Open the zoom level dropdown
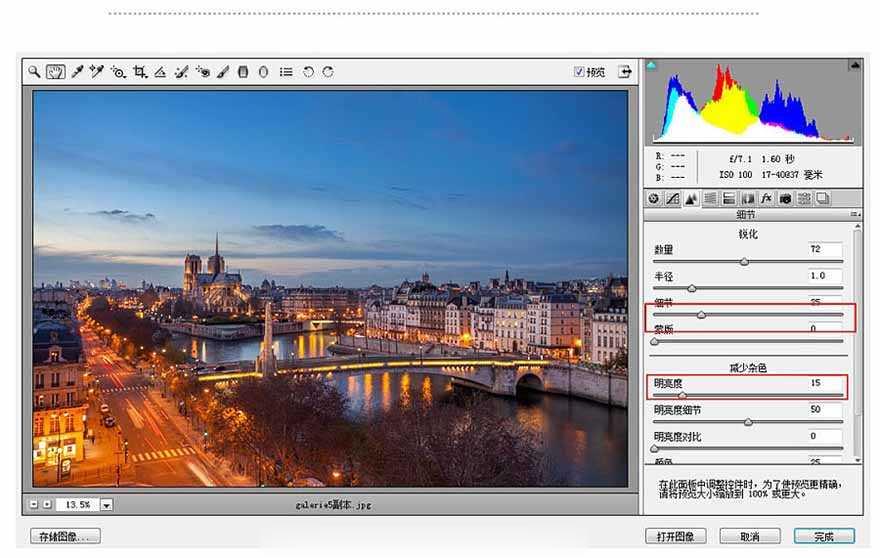The height and width of the screenshot is (558, 880). (x=106, y=506)
